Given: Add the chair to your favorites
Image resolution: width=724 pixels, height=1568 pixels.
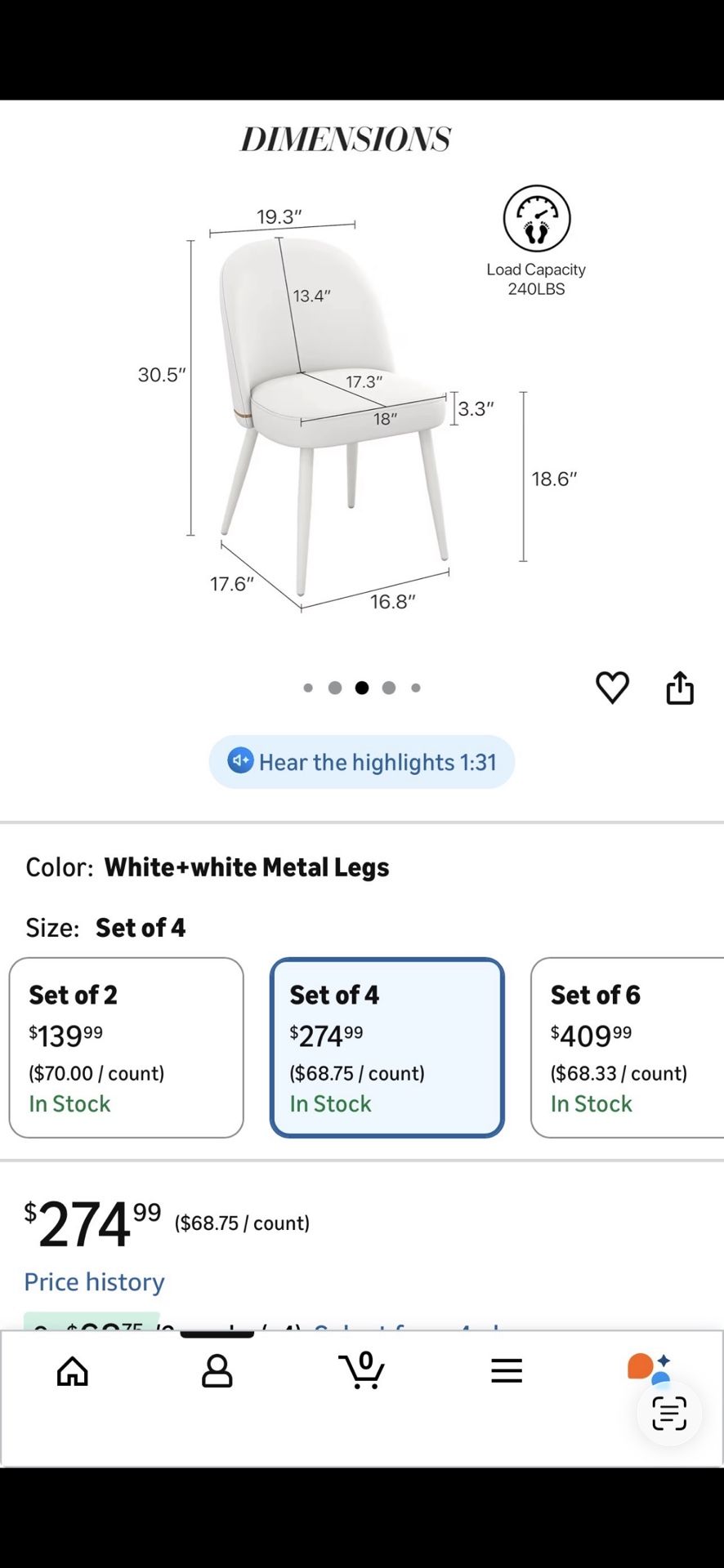Looking at the screenshot, I should click(612, 687).
